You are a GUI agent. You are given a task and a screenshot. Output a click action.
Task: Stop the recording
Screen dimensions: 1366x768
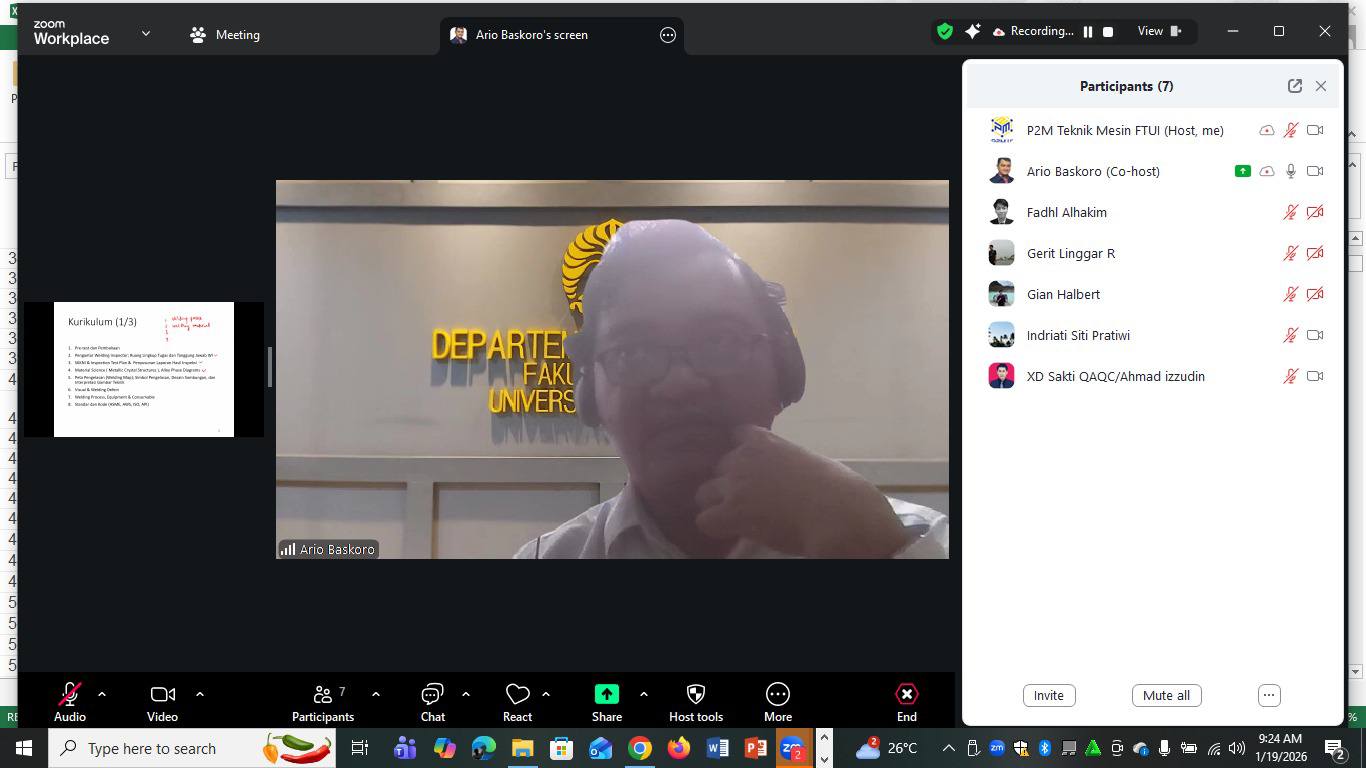click(1108, 32)
